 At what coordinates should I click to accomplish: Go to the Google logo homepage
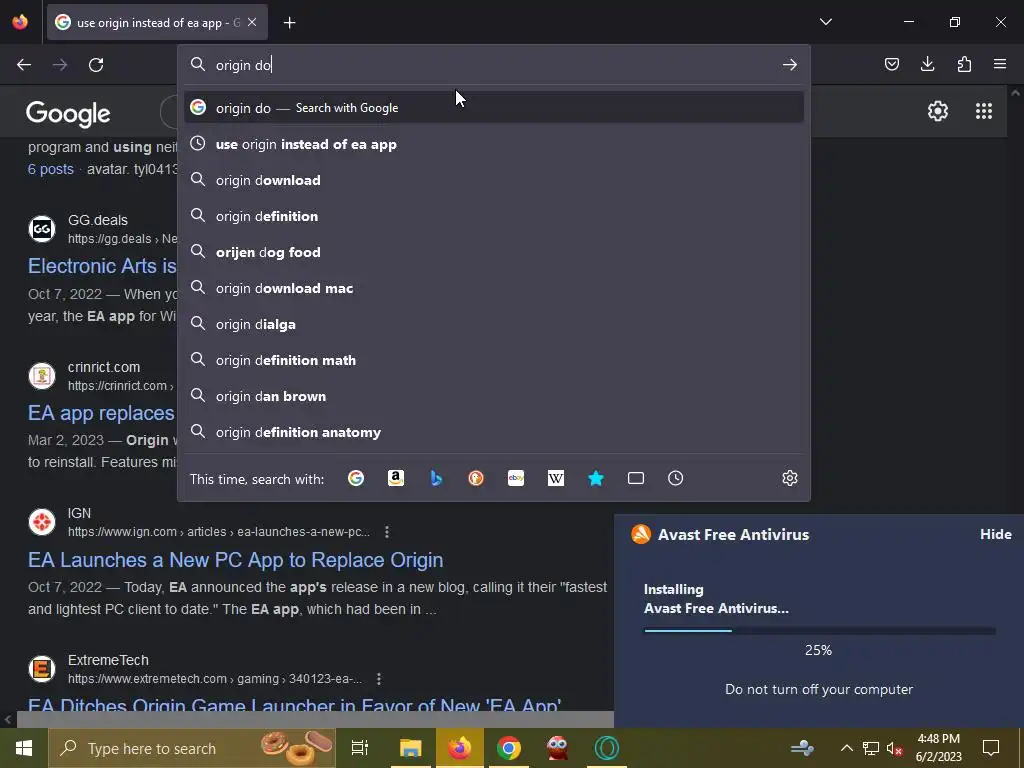(x=68, y=114)
